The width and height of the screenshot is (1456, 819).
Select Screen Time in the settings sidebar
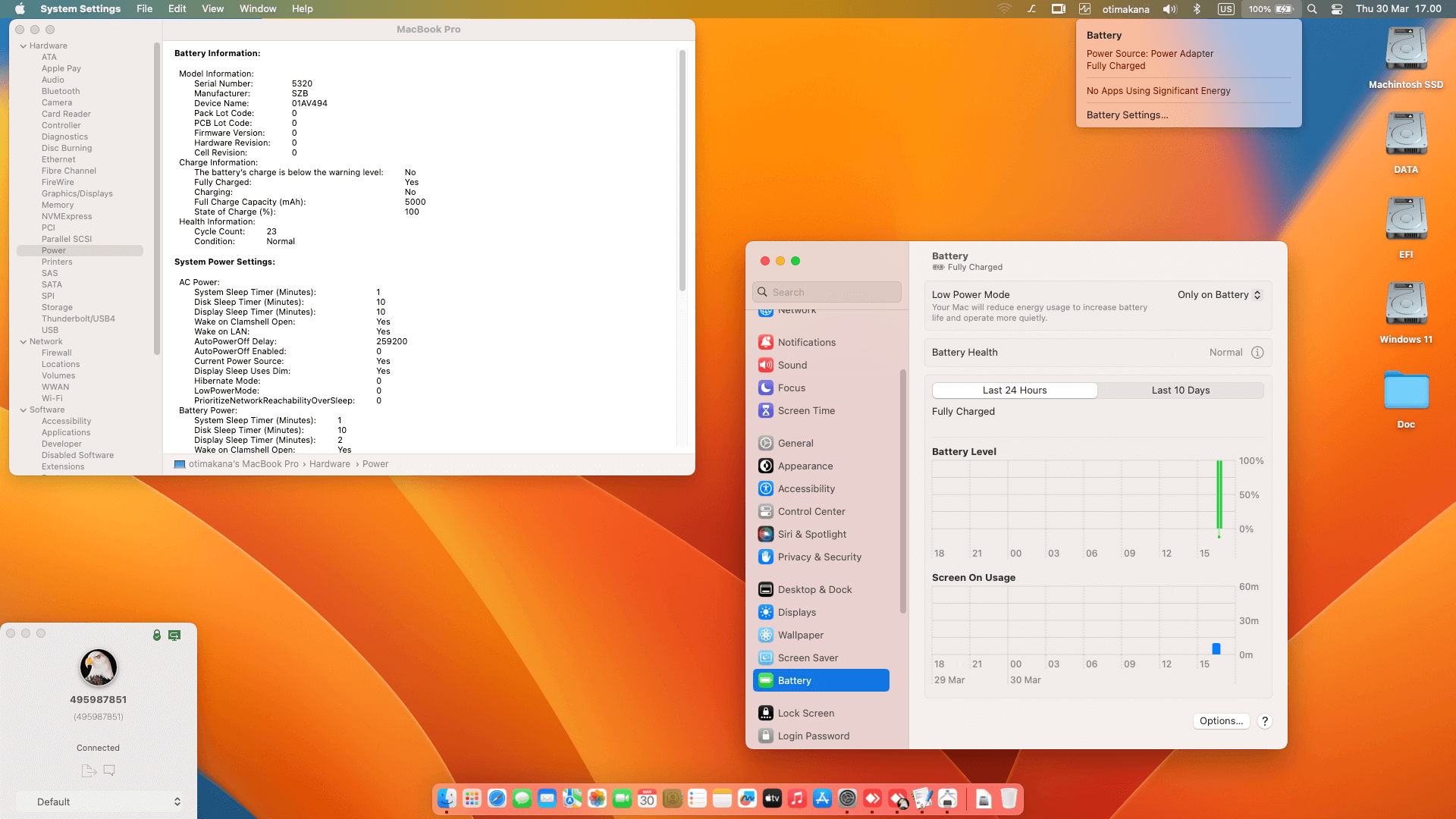click(x=806, y=410)
